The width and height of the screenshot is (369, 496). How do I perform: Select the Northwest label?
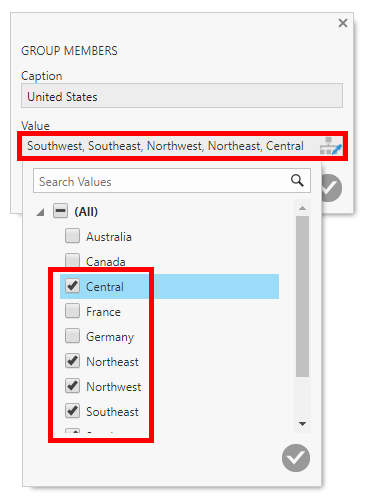point(114,387)
